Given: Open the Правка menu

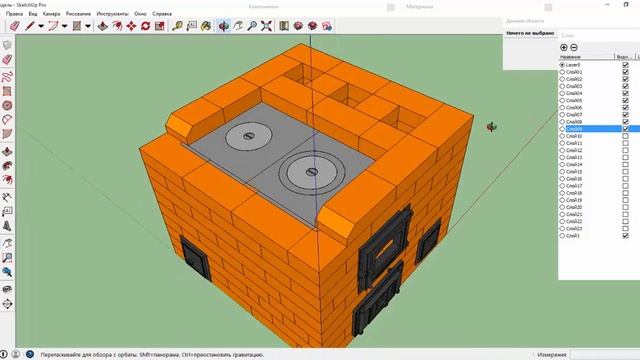Looking at the screenshot, I should click(x=14, y=14).
